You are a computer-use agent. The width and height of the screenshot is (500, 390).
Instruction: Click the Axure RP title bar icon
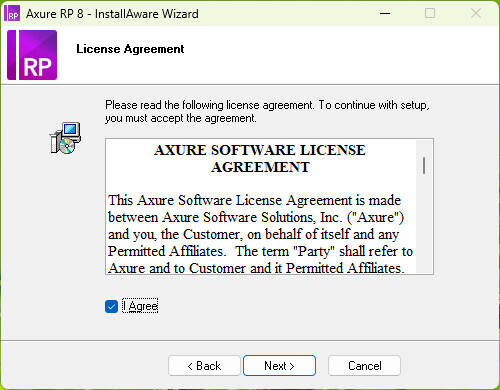[x=12, y=13]
